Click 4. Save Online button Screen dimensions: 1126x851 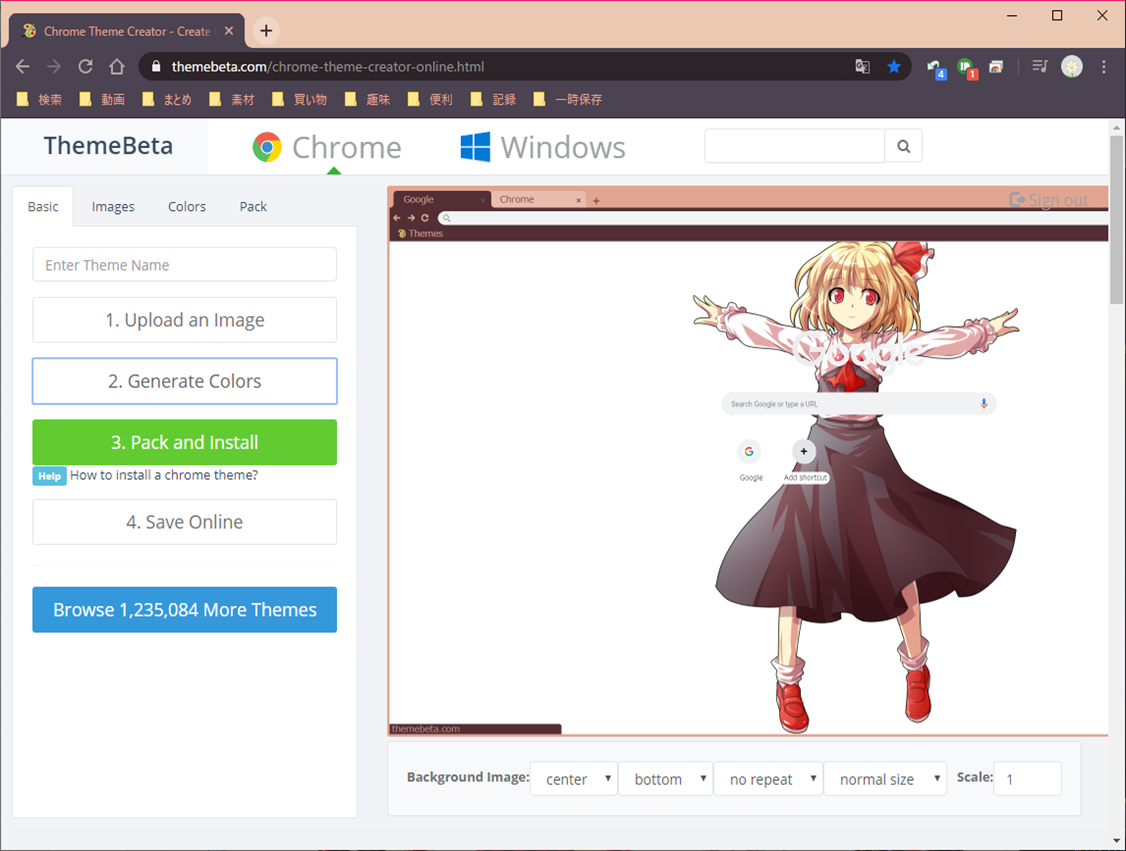pos(185,521)
